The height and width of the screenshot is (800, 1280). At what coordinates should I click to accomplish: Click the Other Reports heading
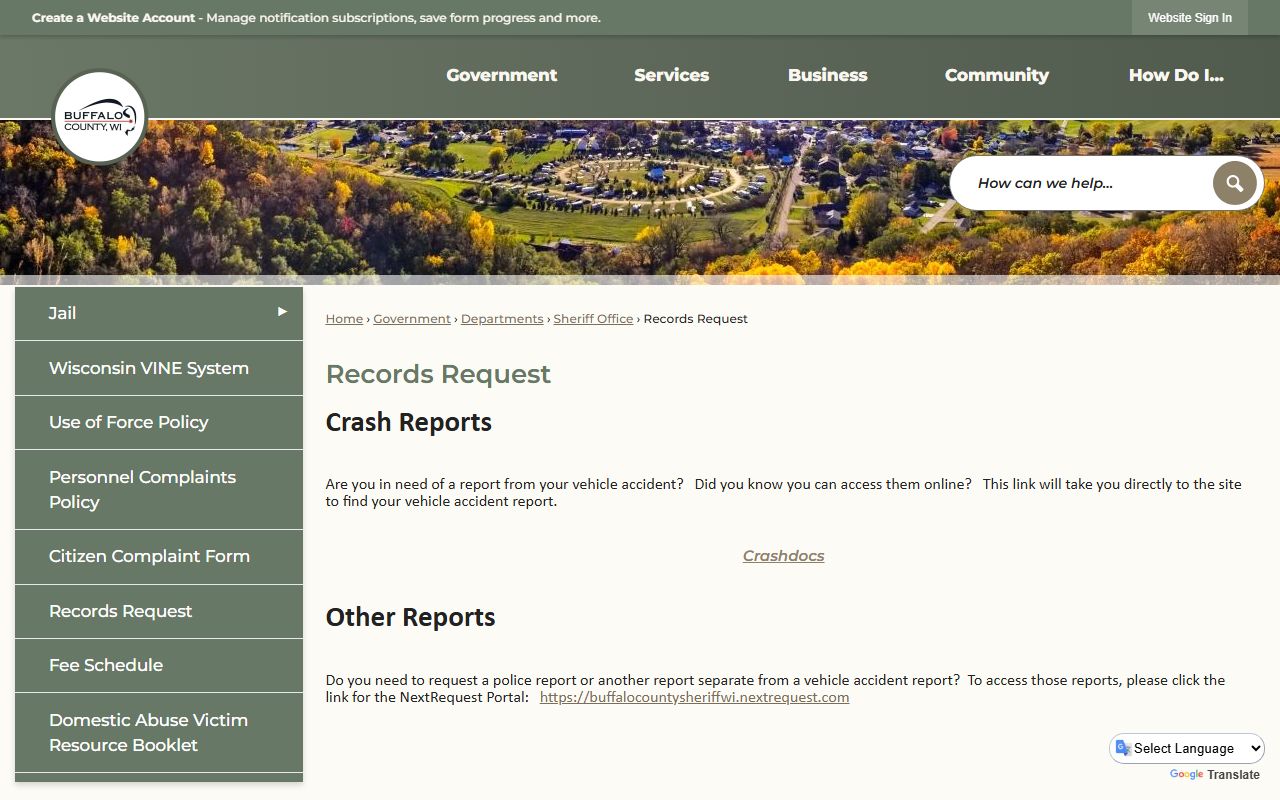coord(410,617)
